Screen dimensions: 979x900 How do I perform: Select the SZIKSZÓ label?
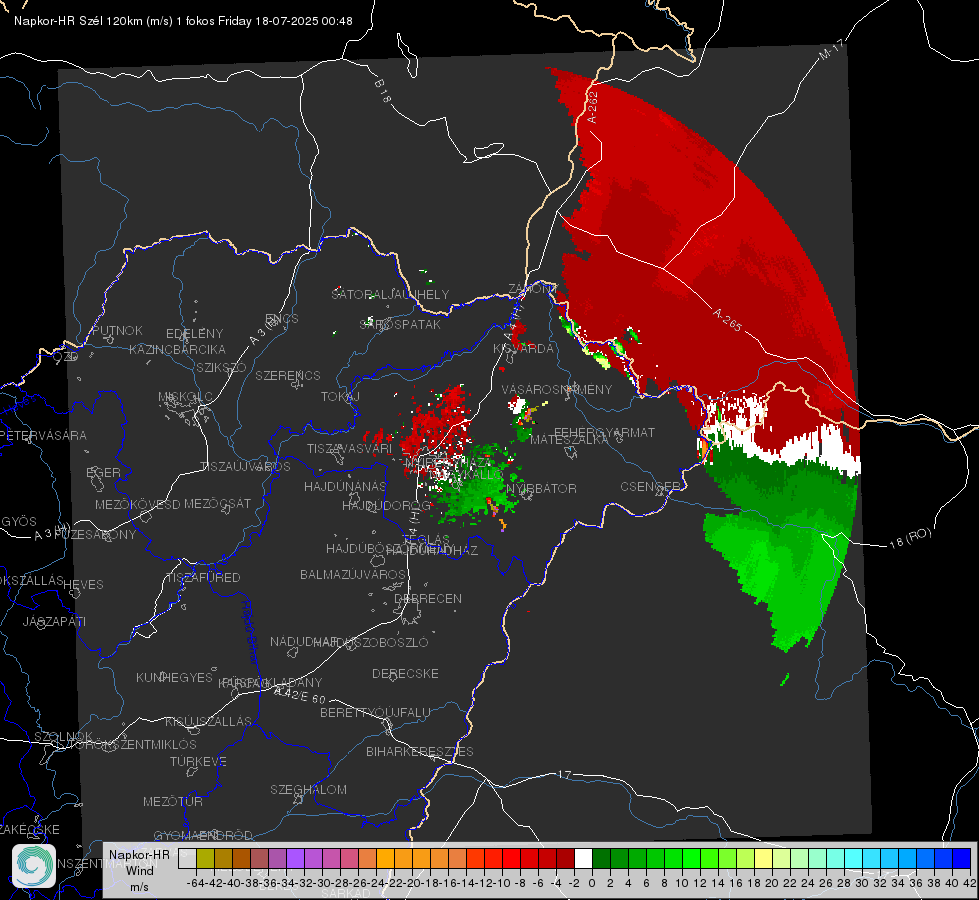click(221, 367)
